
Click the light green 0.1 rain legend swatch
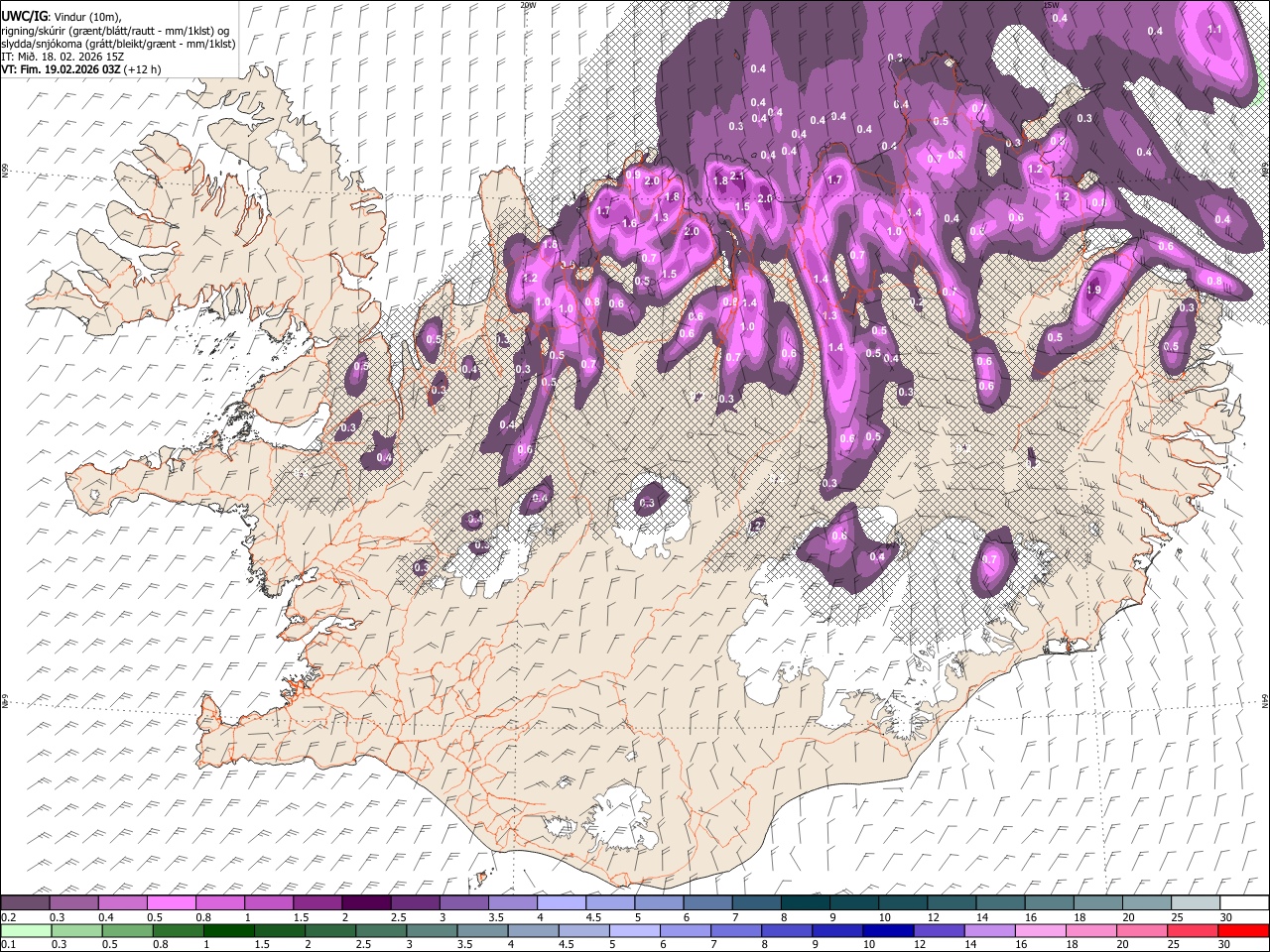(x=26, y=930)
